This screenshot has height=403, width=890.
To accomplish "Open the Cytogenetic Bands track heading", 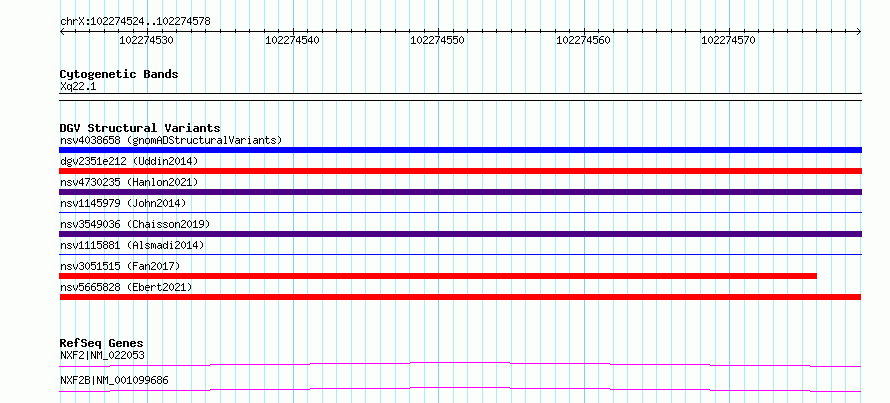I will 119,74.
